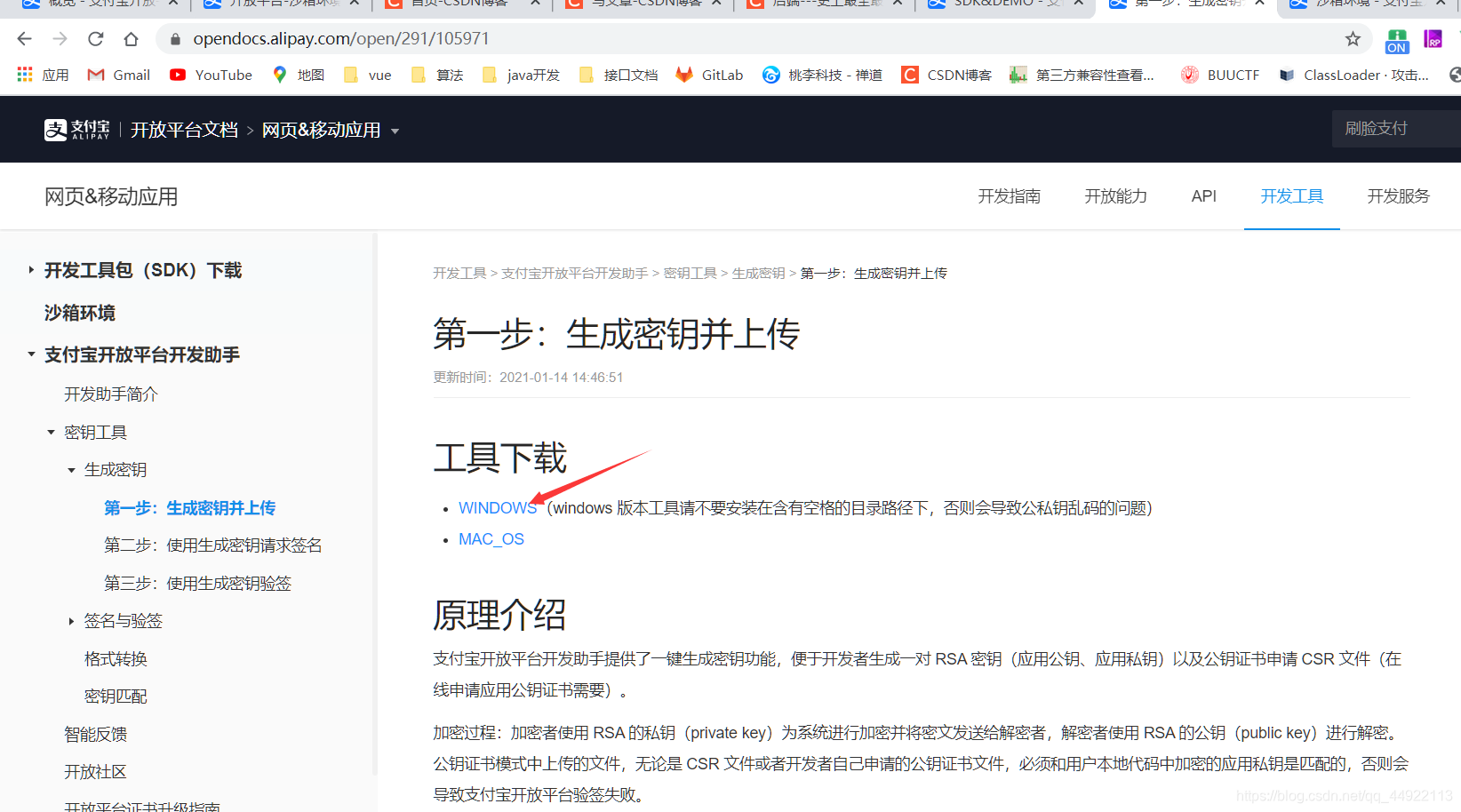Bookmark this page with the star icon

(x=1353, y=39)
